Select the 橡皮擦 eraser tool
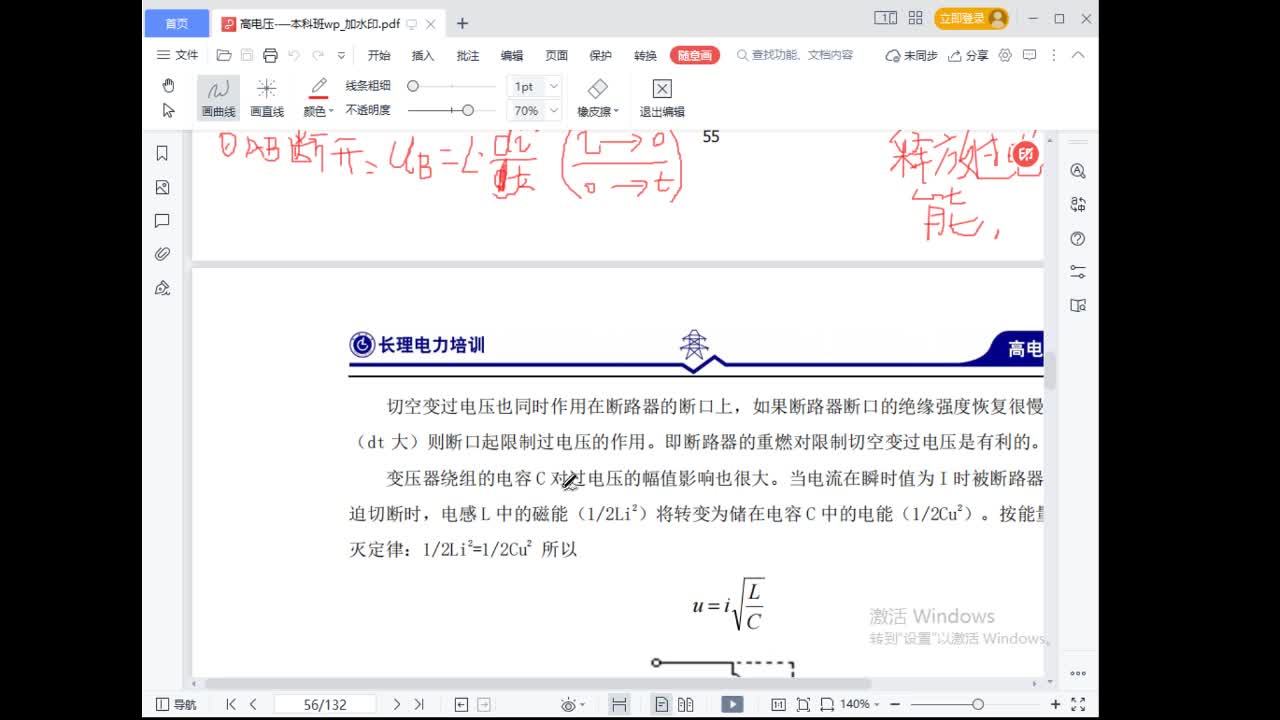 [598, 98]
